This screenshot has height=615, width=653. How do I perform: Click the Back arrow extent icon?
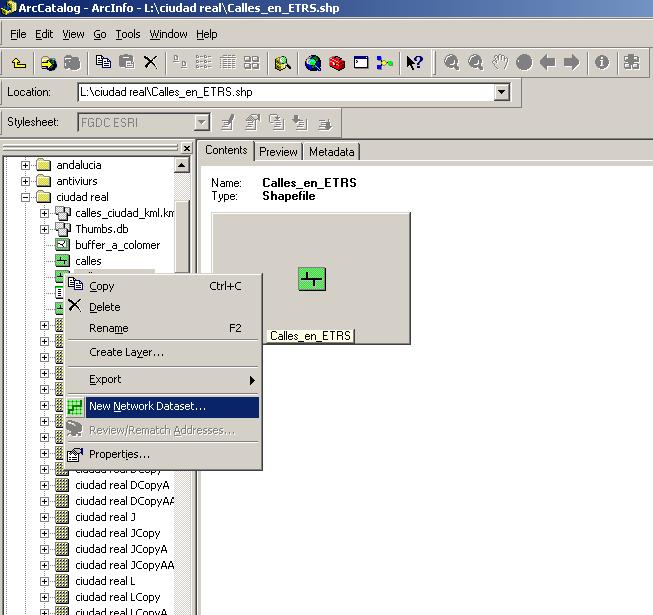tap(548, 62)
